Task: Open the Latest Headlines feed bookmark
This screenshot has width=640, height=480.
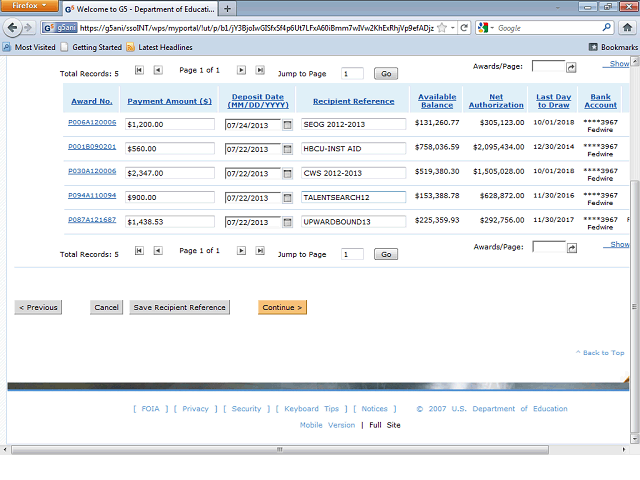Action: click(160, 47)
